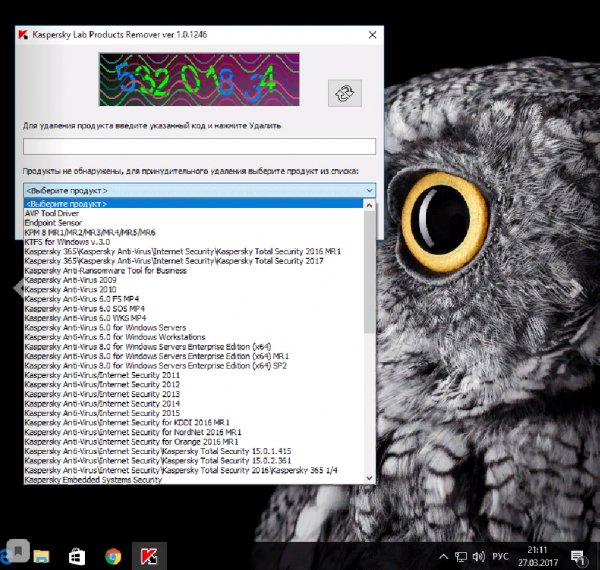The image size is (600, 570).
Task: Open the volume control tray icon
Action: (x=479, y=557)
